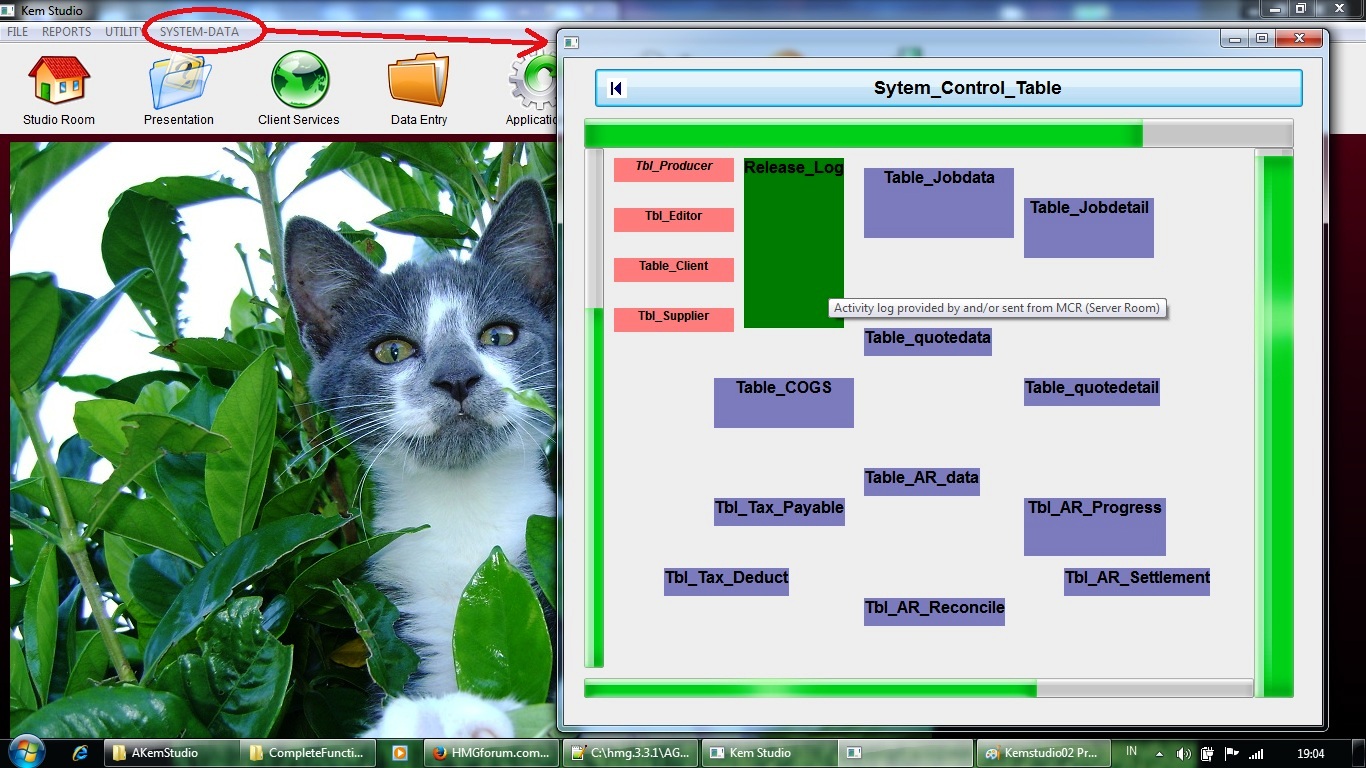The height and width of the screenshot is (768, 1366).
Task: Open Client Services globe icon
Action: 299,81
